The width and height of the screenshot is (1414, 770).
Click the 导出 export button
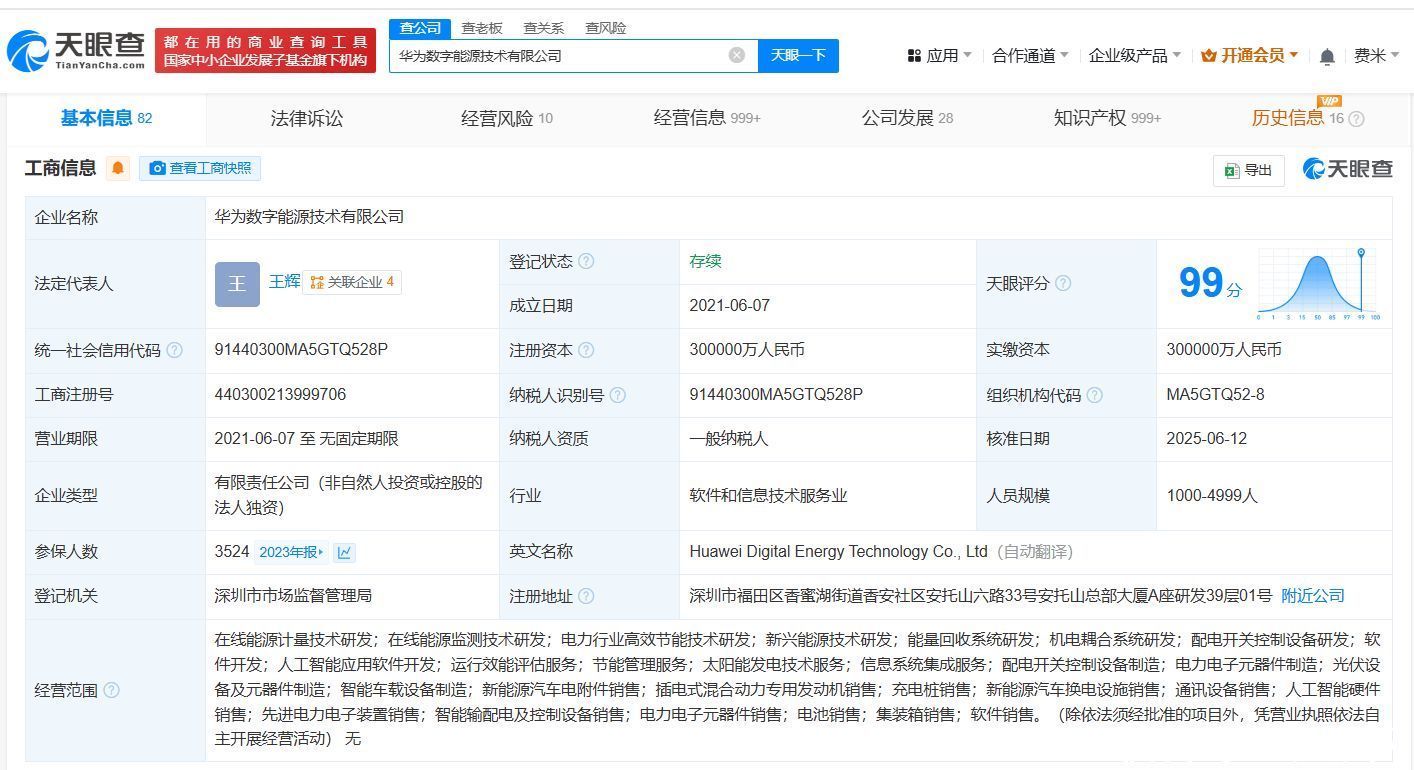pos(1248,171)
